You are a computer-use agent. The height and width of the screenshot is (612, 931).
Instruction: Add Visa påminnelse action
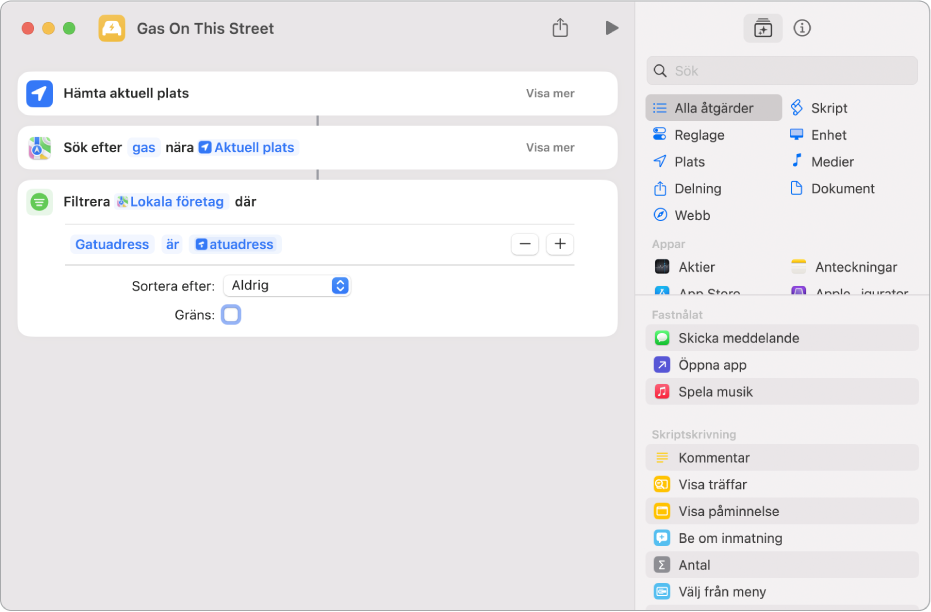coord(782,511)
